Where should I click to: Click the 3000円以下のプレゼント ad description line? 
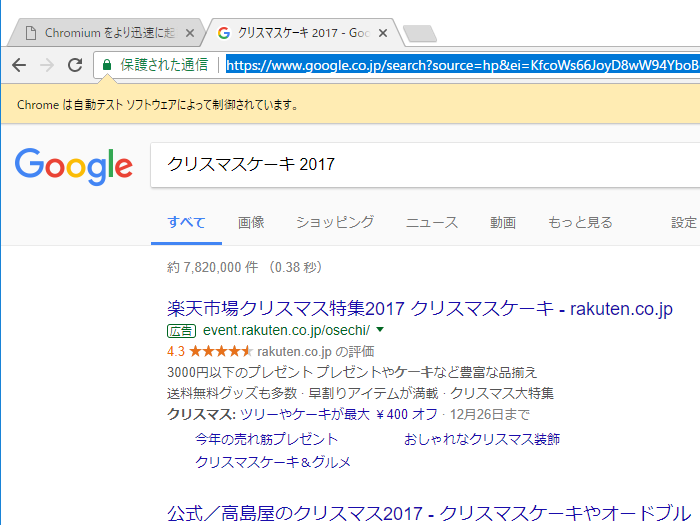352,372
